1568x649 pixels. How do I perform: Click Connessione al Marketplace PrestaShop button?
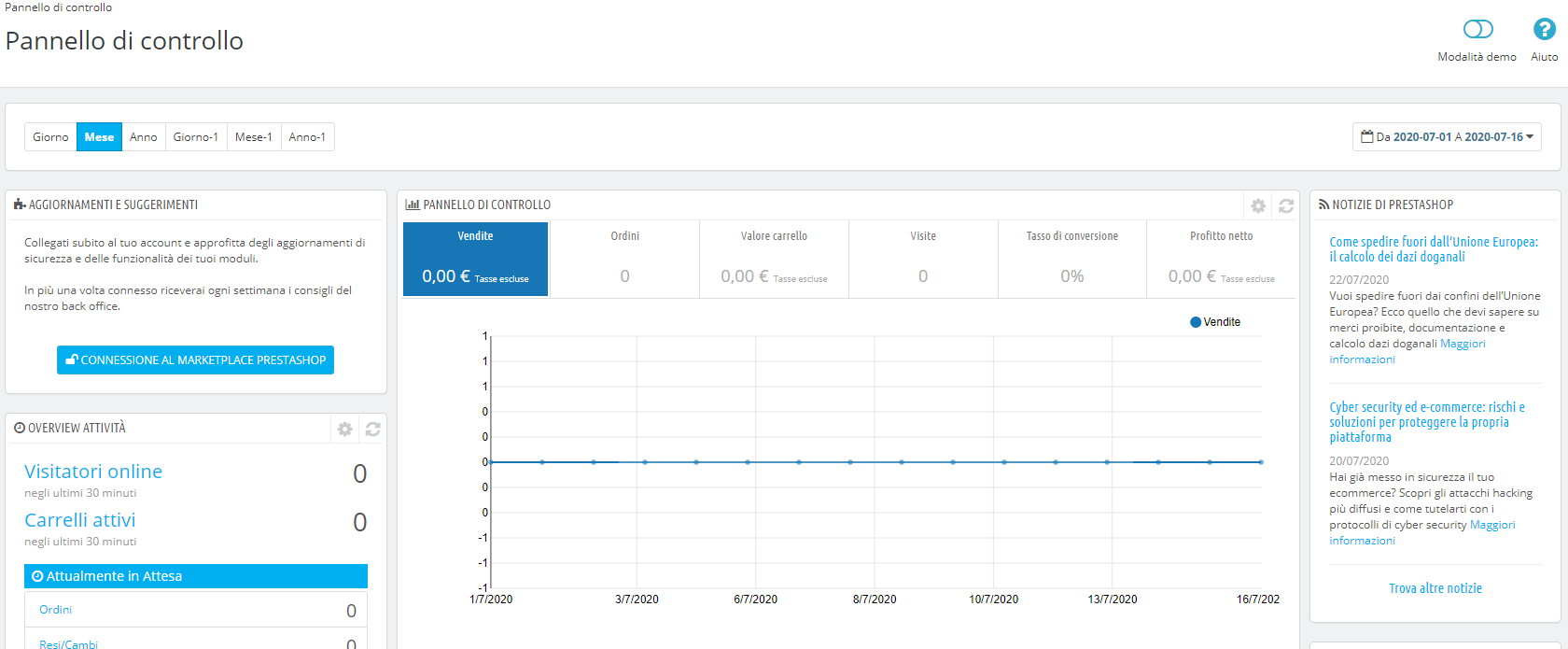(x=195, y=360)
